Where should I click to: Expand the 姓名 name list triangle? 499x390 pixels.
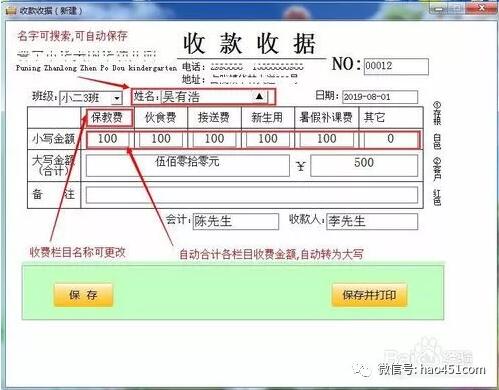pos(259,97)
